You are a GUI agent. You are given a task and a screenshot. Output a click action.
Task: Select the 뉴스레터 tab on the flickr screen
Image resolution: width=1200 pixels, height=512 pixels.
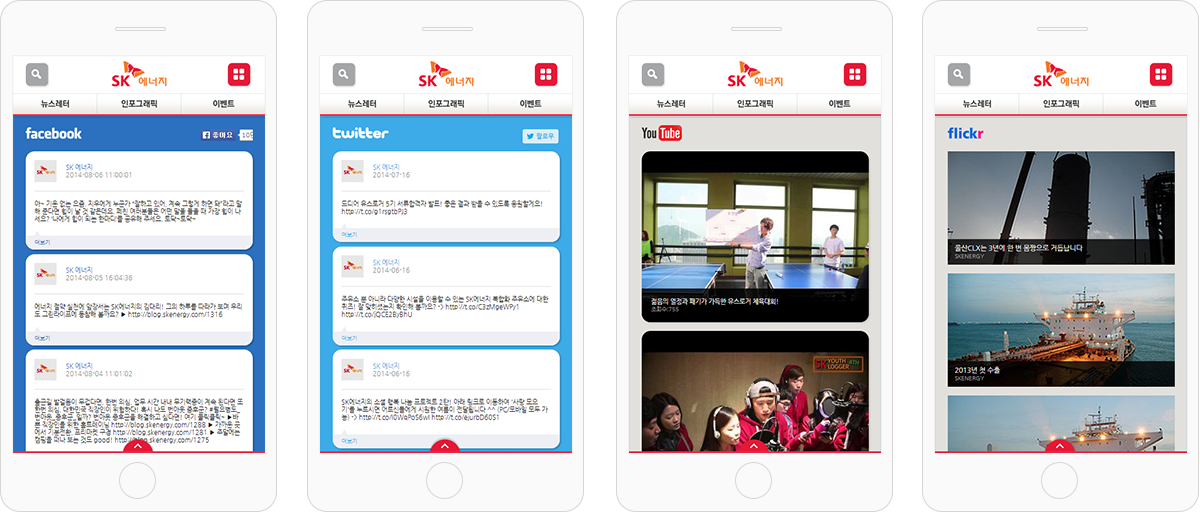(976, 104)
